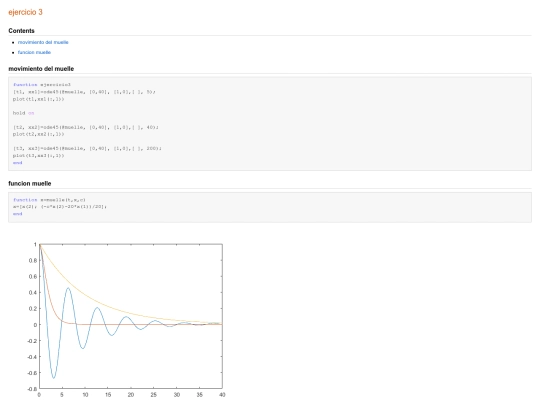Click the 'ejercicio 3' page title
The height and width of the screenshot is (405, 540).
coord(25,12)
